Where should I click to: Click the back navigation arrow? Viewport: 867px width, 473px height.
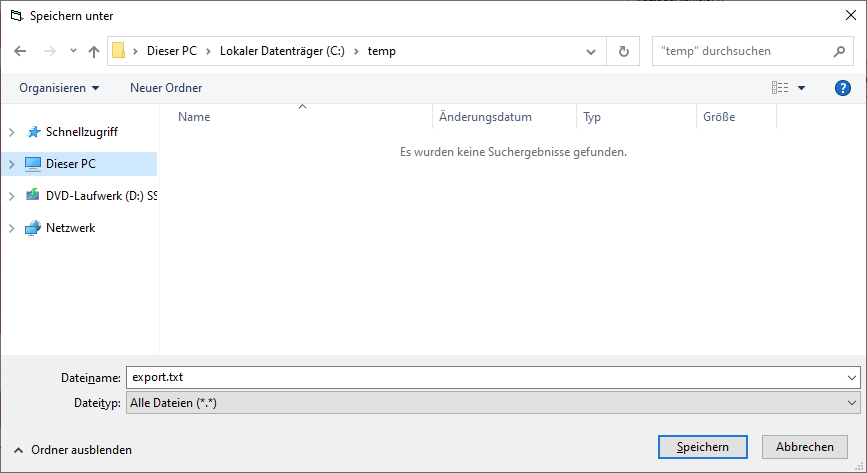point(20,51)
